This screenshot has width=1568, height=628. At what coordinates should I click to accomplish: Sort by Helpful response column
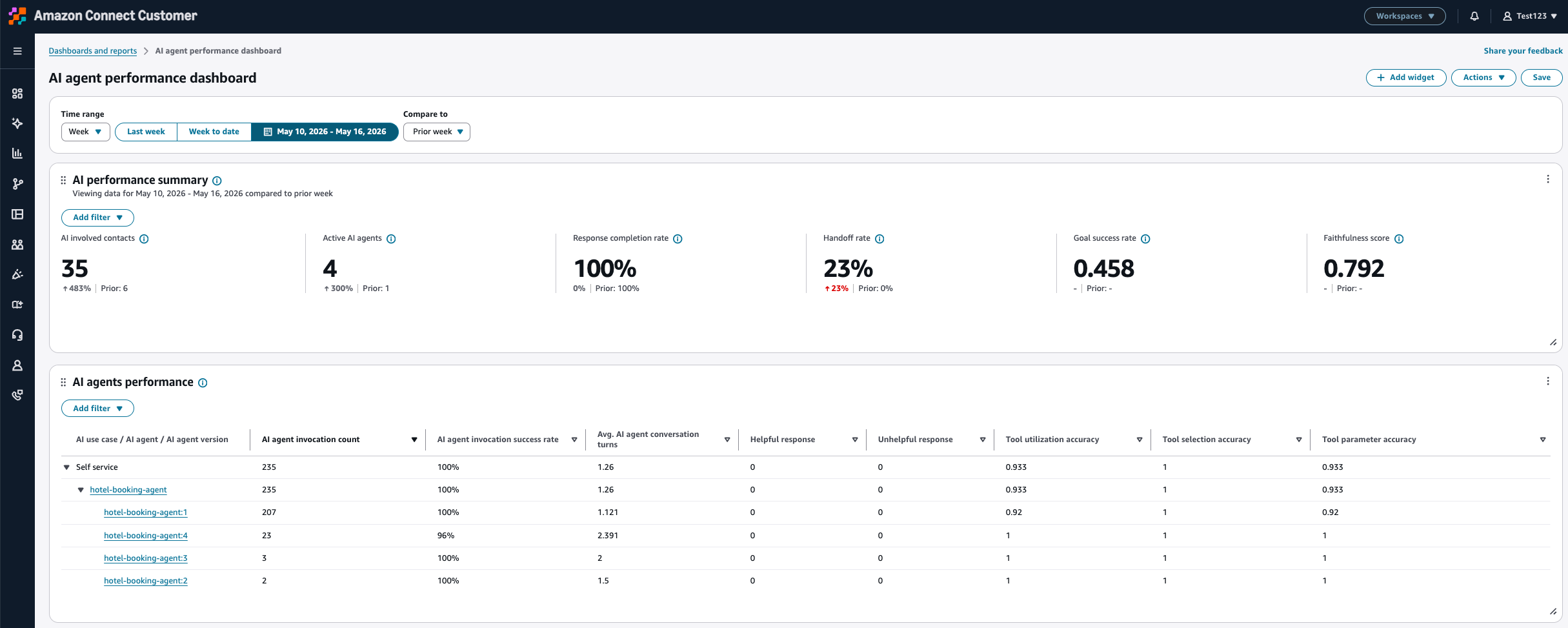(855, 440)
